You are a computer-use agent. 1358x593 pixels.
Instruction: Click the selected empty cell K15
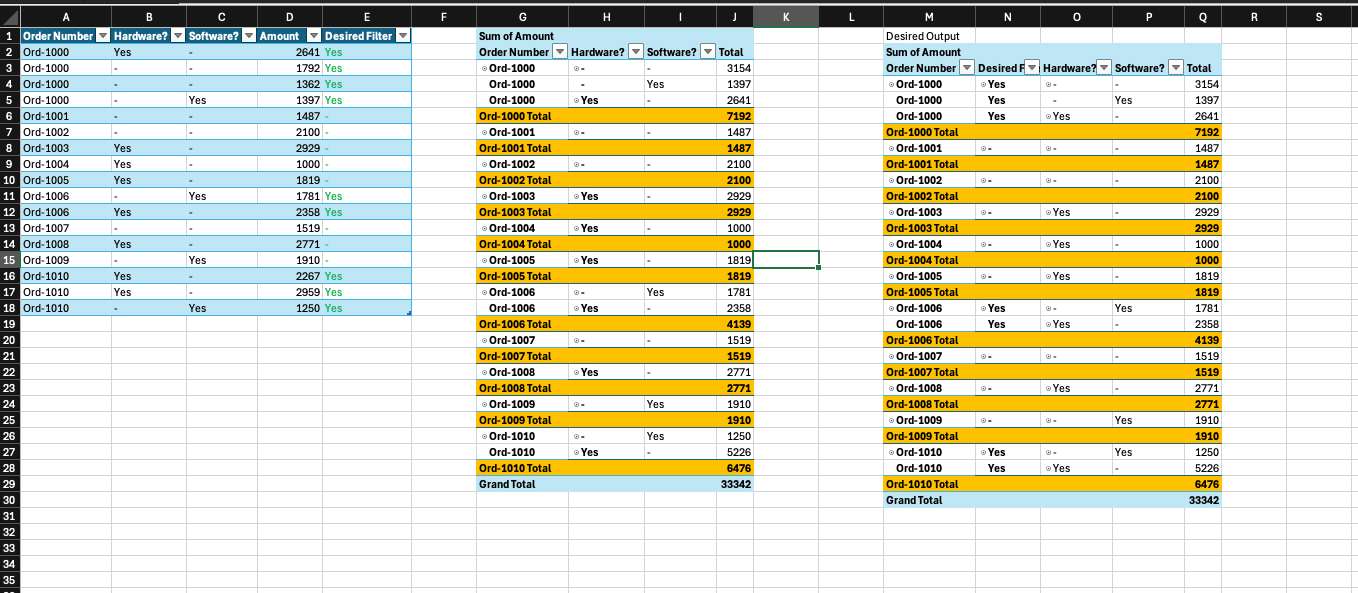[786, 260]
